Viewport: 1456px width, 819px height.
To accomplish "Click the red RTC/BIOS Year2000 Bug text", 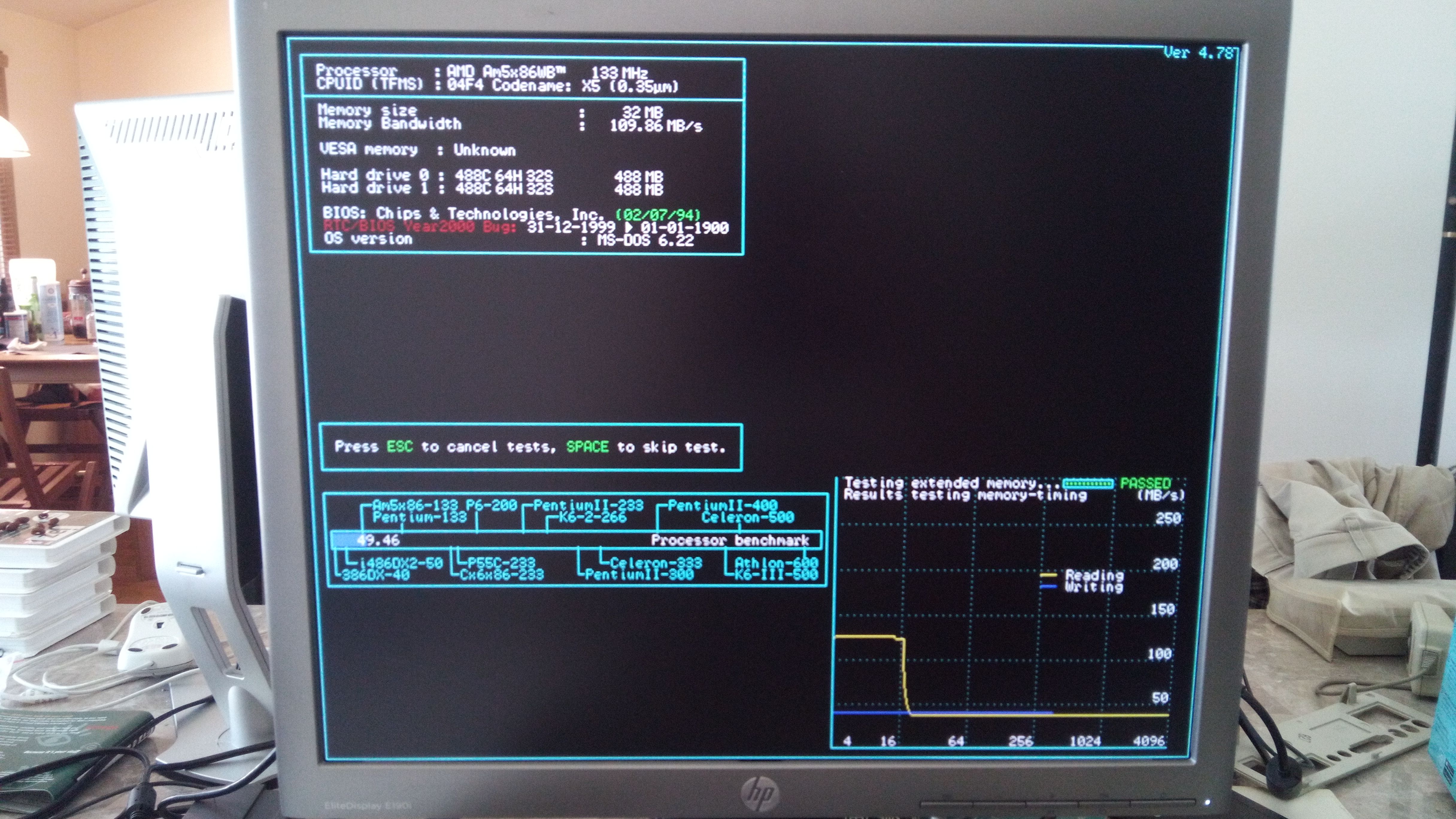I will [x=420, y=227].
